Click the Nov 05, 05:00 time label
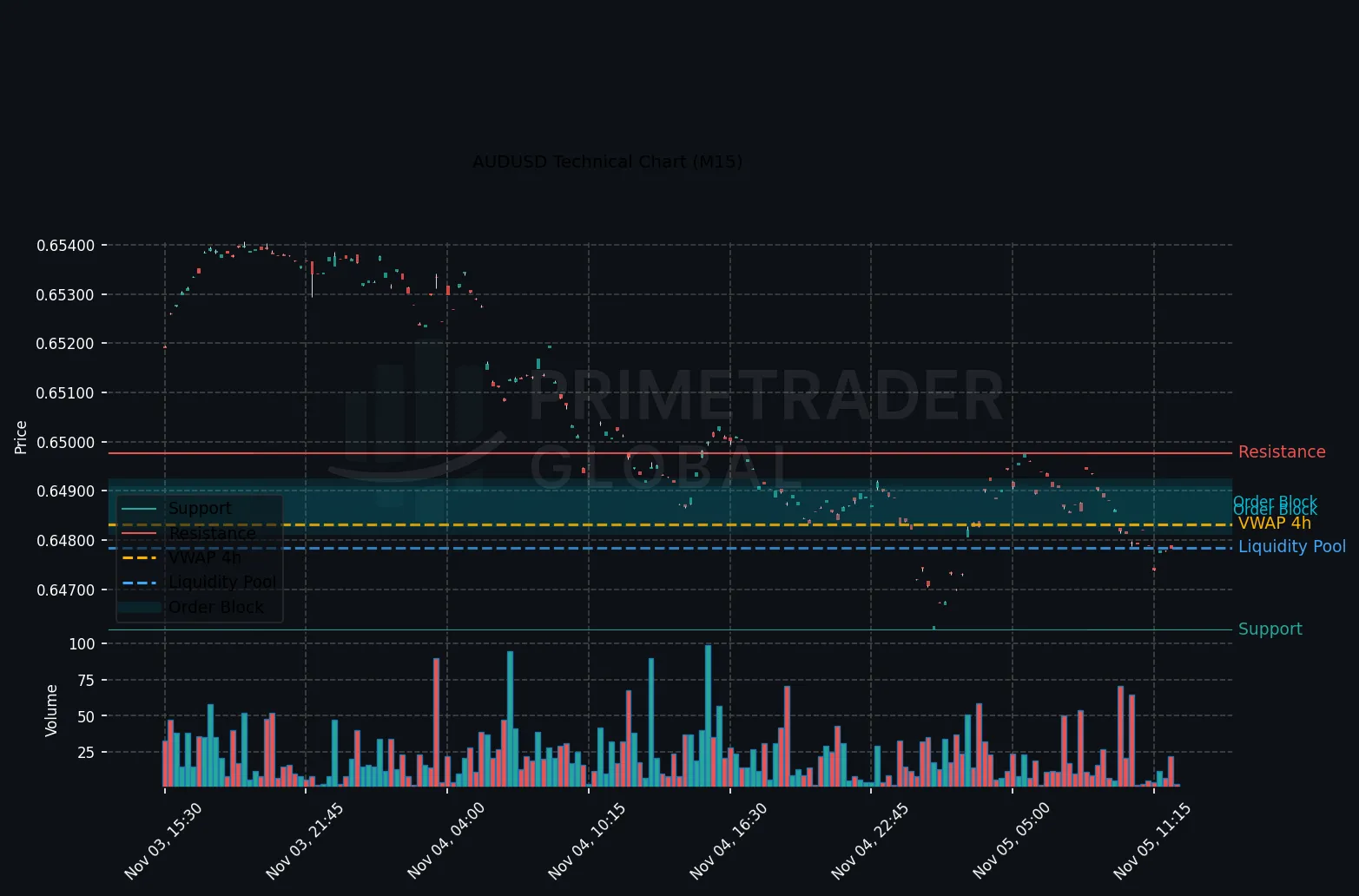1359x896 pixels. 1012,841
